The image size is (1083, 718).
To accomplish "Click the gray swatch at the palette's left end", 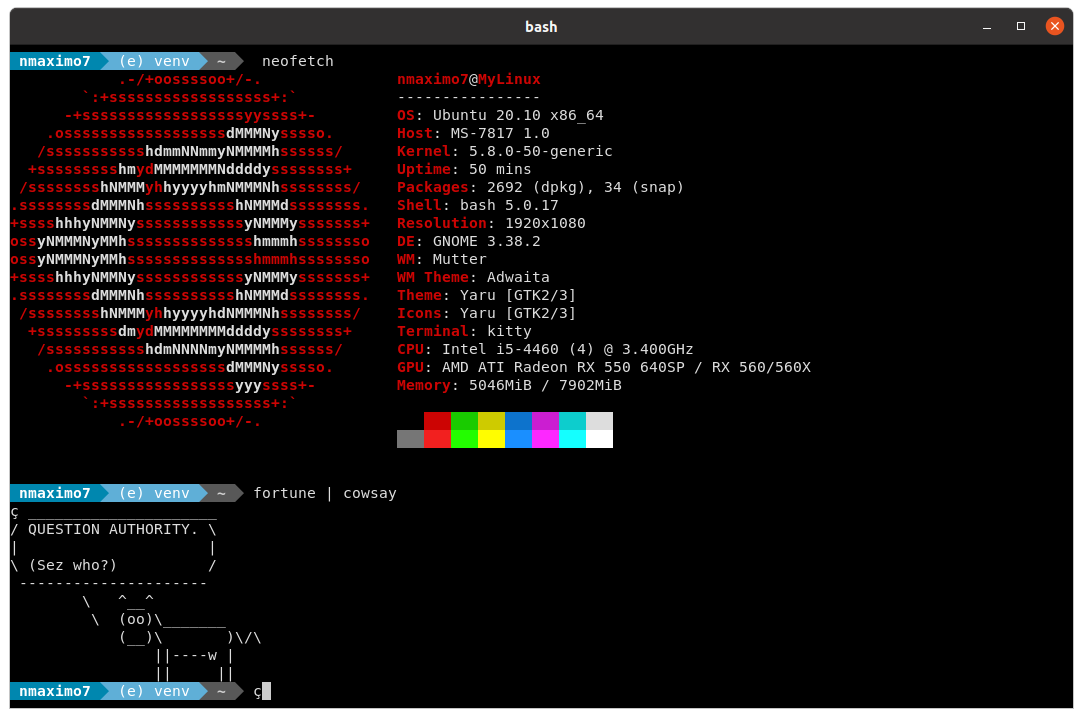I will point(410,437).
